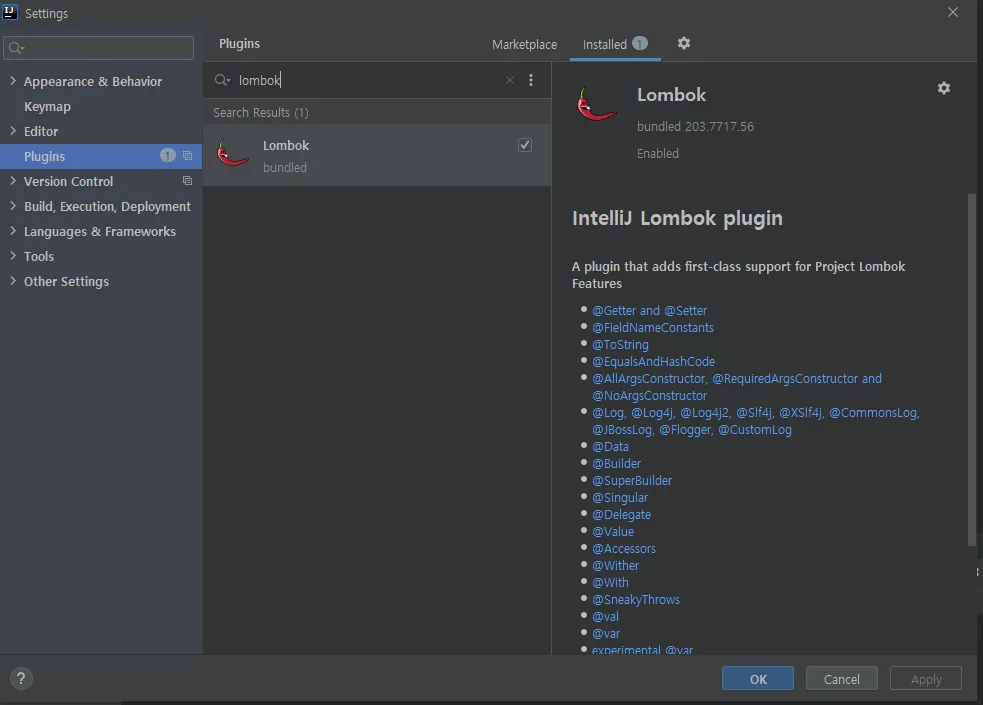Click the update badge on Plugins row
Screen dimensions: 983x705
point(167,155)
